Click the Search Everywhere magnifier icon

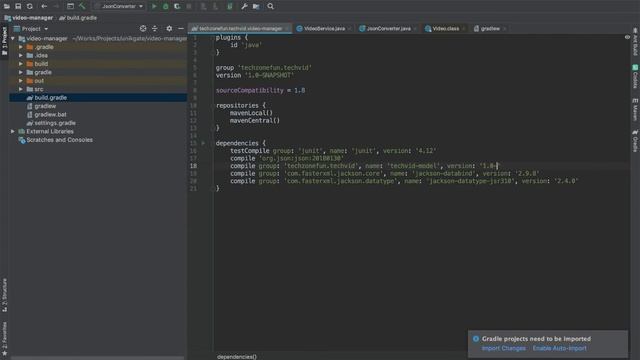[x=270, y=6]
